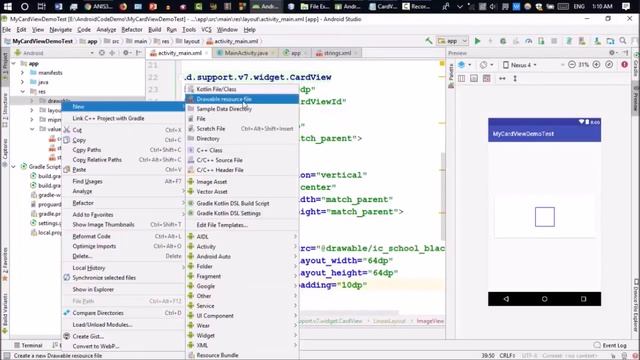Viewport: 640px width, 360px height.
Task: Click the design surface layers icon
Action: point(463,64)
